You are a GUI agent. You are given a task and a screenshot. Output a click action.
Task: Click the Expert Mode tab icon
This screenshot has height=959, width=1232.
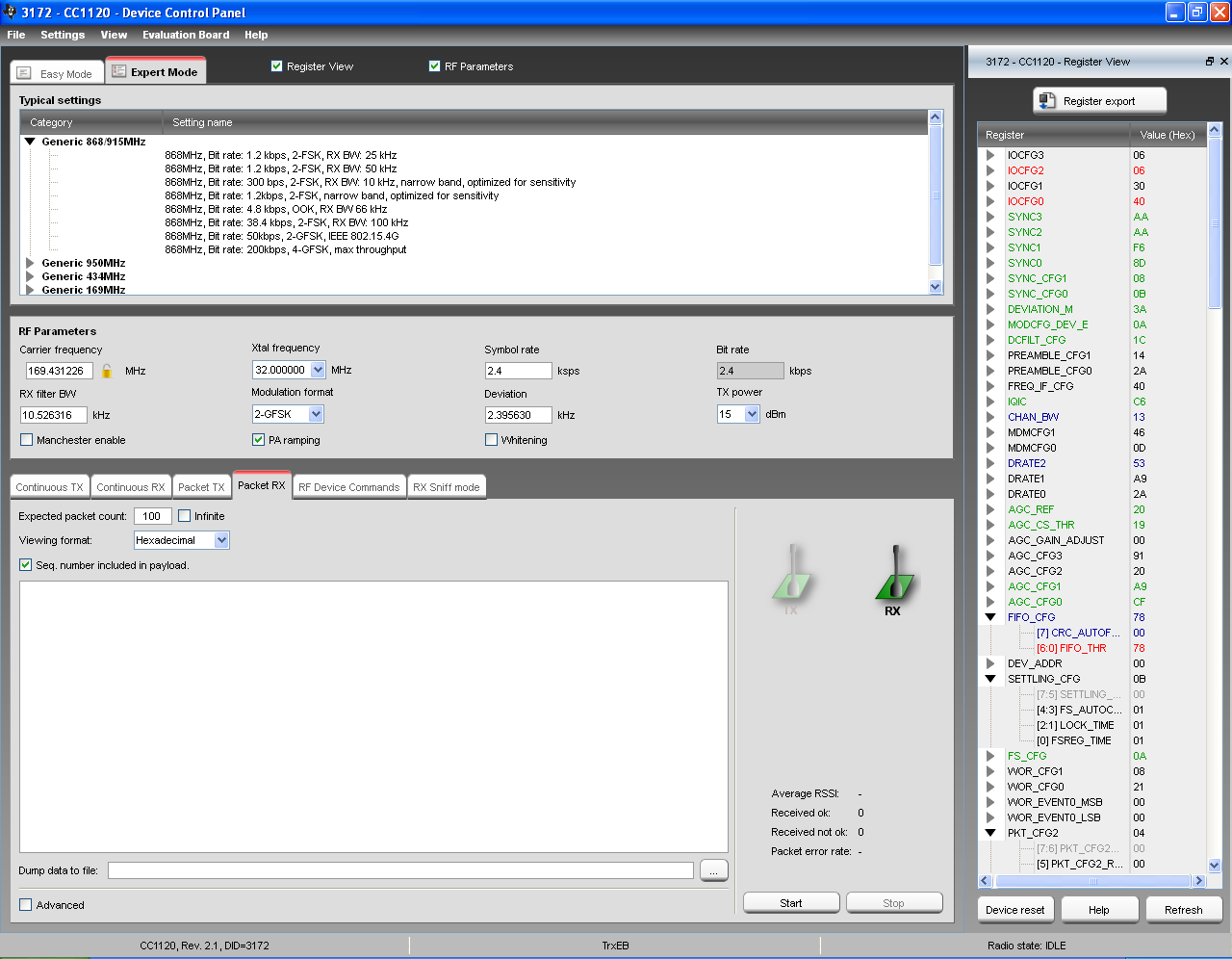click(119, 71)
